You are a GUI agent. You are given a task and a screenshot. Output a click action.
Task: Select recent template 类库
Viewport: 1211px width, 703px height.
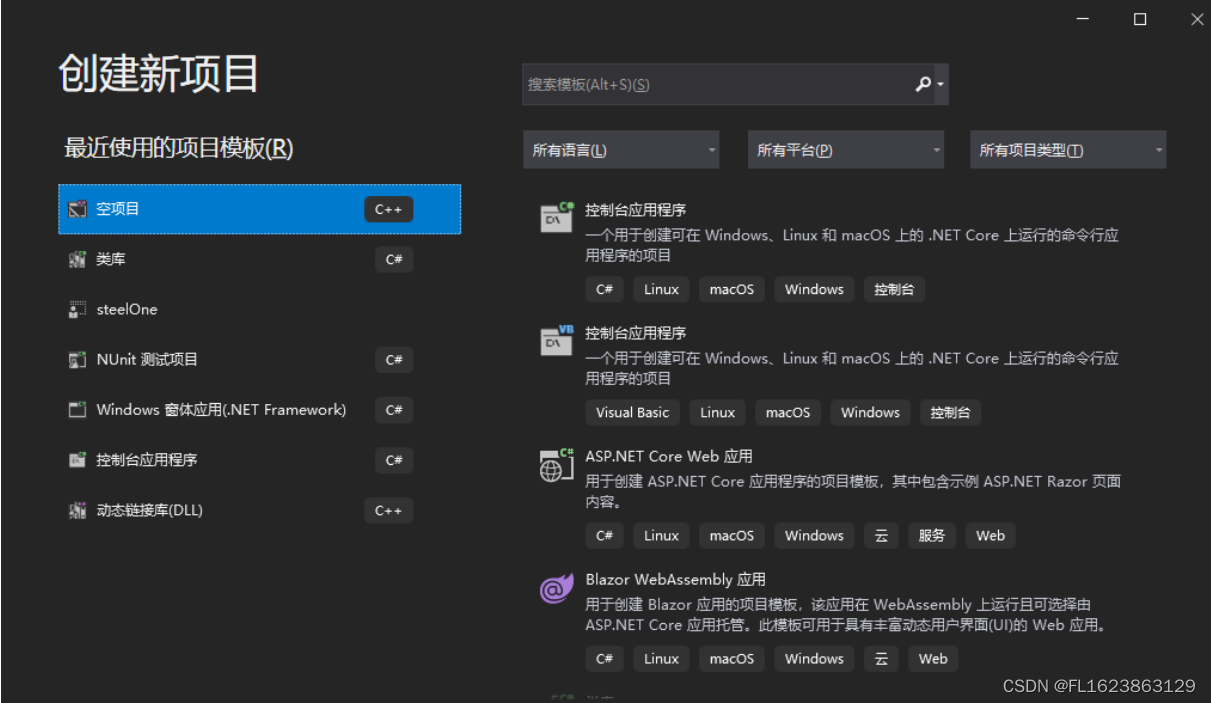260,259
